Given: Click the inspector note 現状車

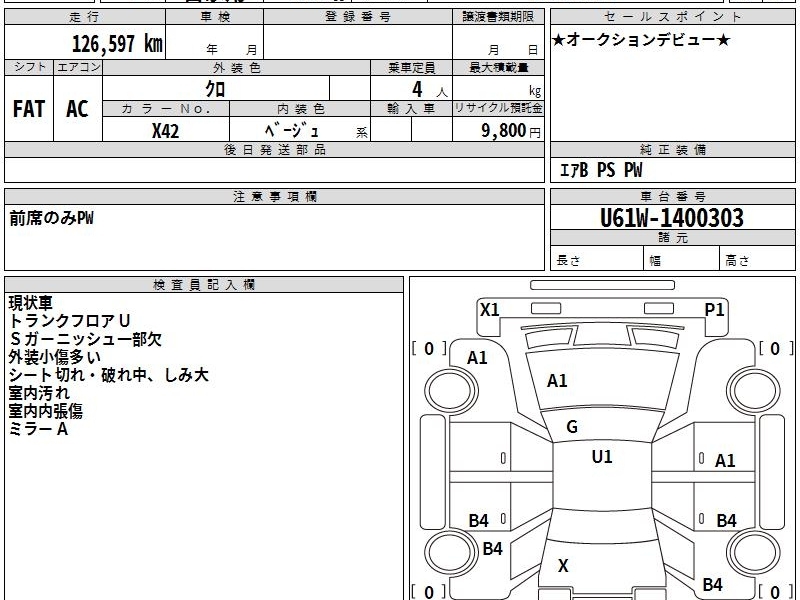Looking at the screenshot, I should [31, 303].
